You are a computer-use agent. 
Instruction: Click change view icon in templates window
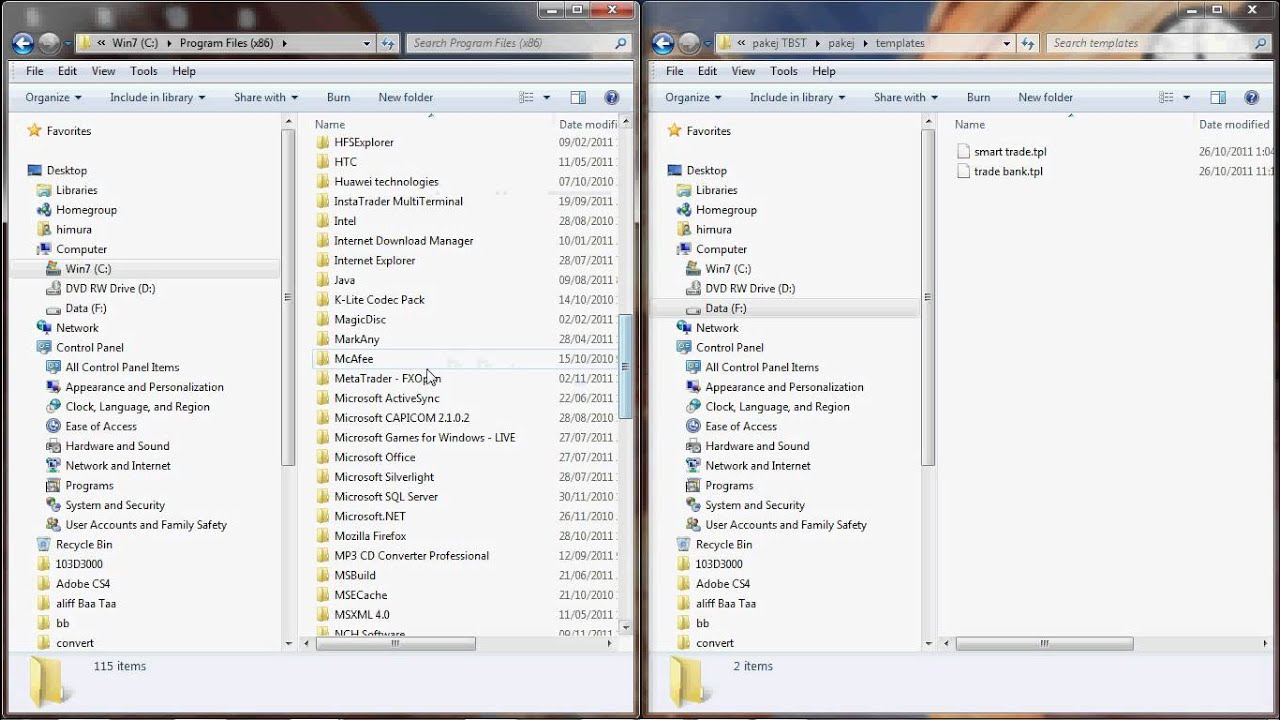coord(1166,97)
